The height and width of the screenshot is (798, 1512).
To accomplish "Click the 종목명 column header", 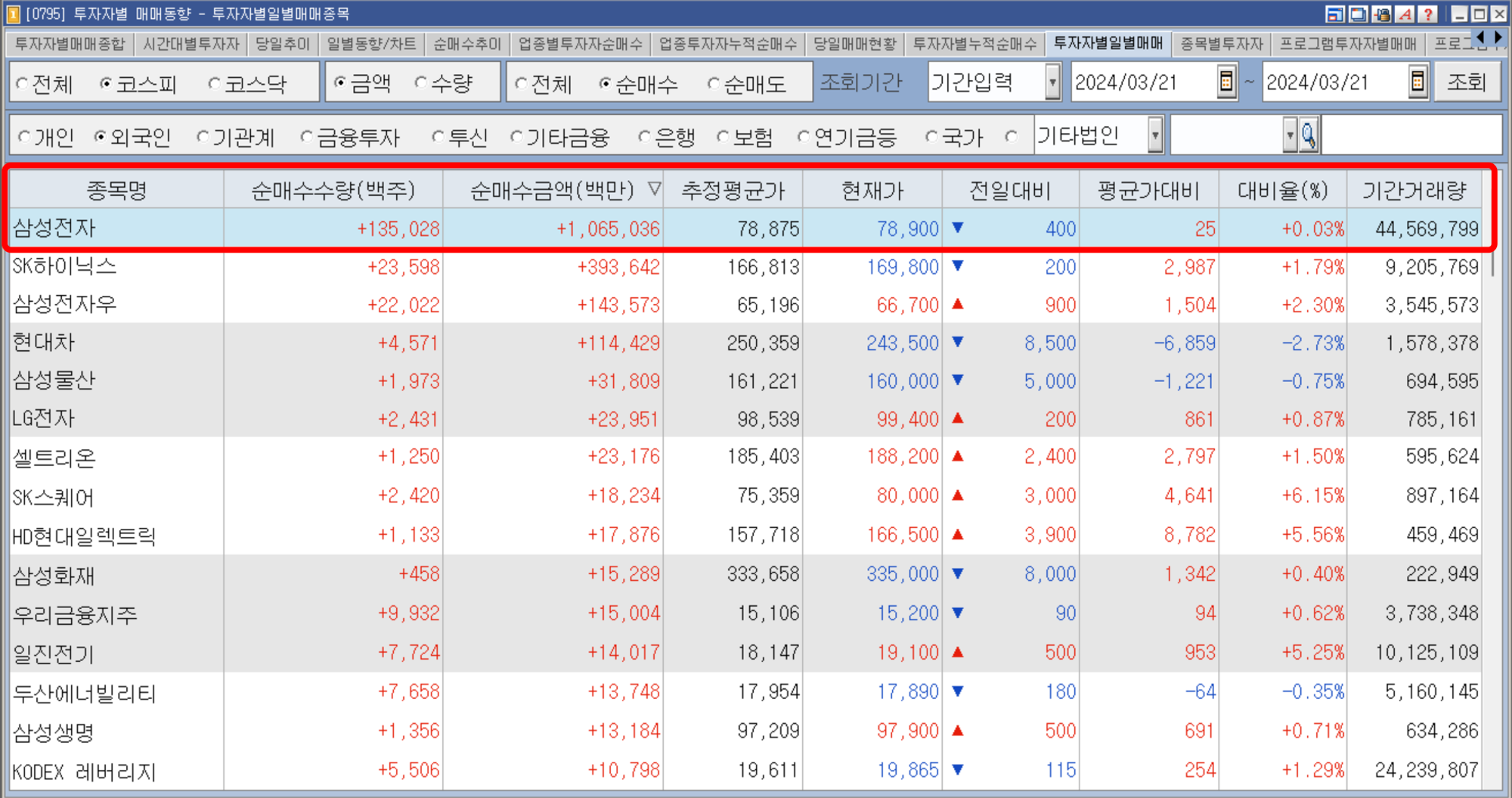I will point(116,190).
